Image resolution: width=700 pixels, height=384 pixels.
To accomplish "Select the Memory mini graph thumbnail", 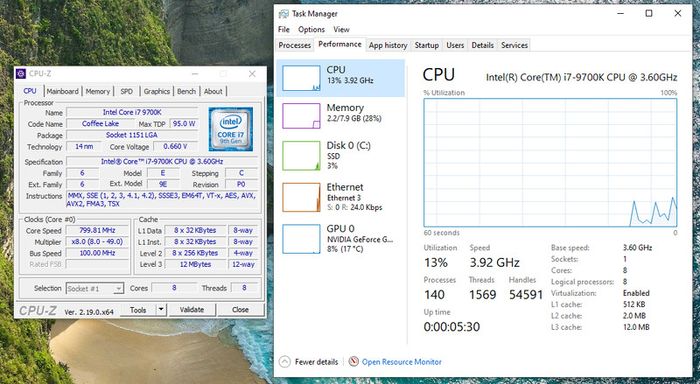I will [x=301, y=116].
